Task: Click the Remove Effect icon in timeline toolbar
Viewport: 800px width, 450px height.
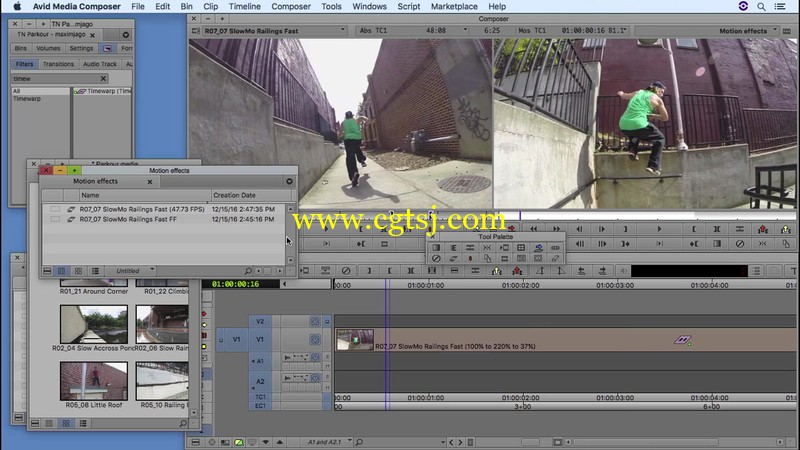Action: [x=346, y=271]
